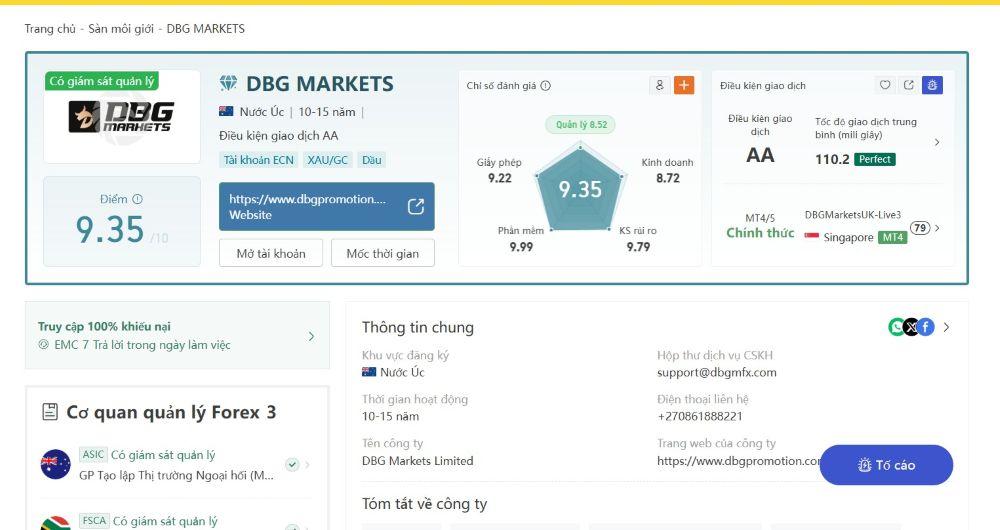Screen dimensions: 1000x530
Task: Go to Trang chủ breadcrumb
Action: click(50, 29)
